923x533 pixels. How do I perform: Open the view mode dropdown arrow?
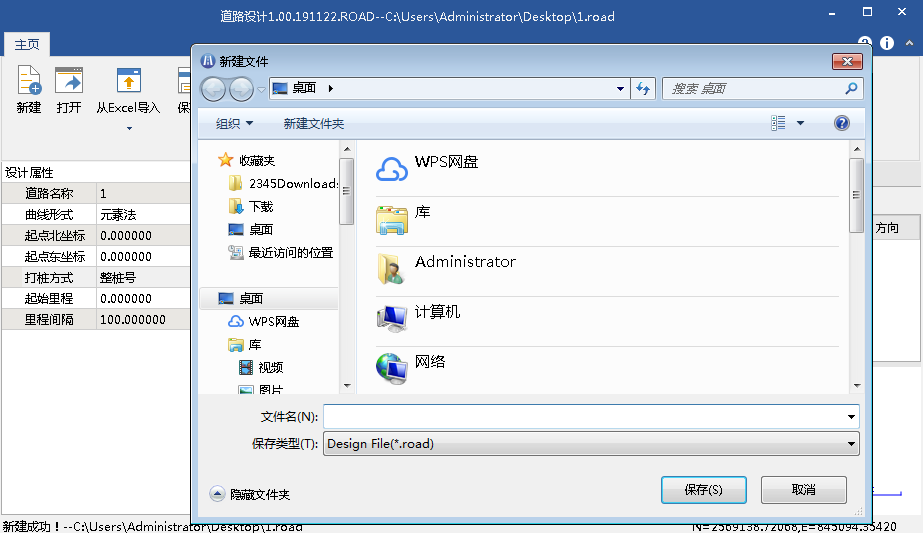(800, 123)
